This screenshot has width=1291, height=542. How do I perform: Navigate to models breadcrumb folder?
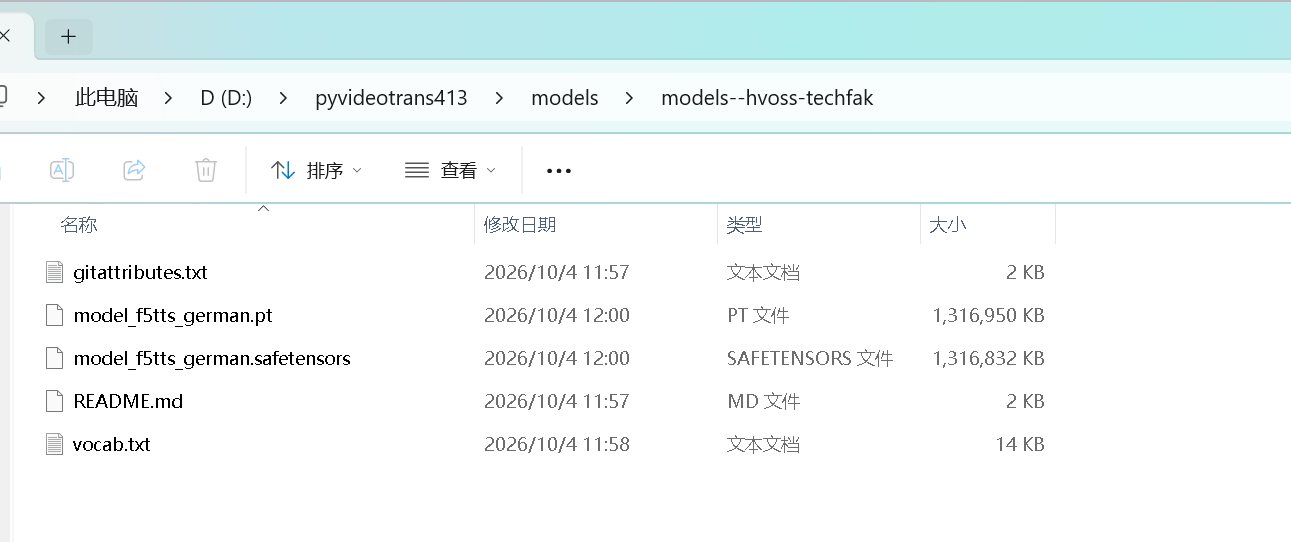click(565, 98)
